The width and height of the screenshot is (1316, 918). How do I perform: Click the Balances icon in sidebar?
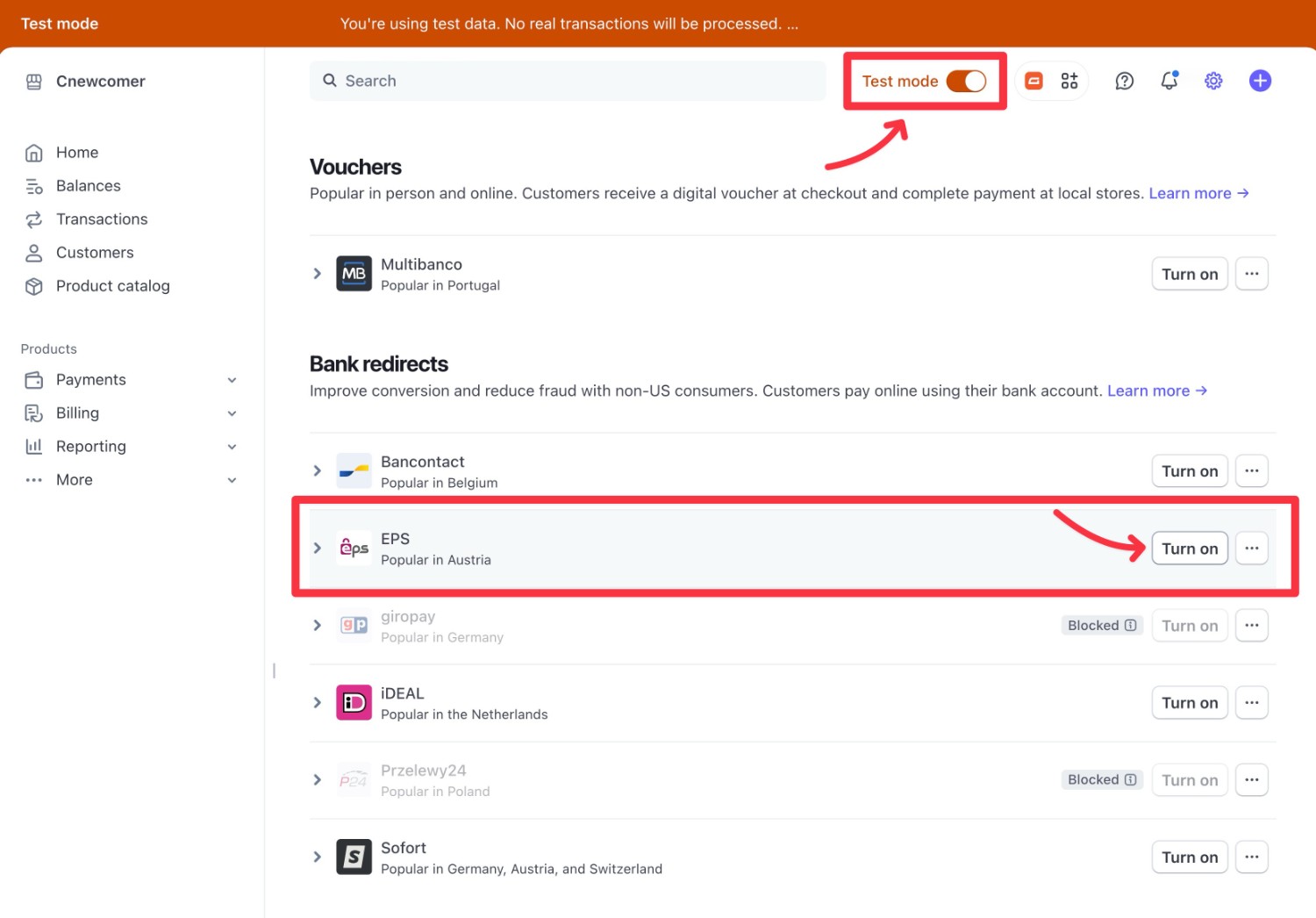pos(34,186)
